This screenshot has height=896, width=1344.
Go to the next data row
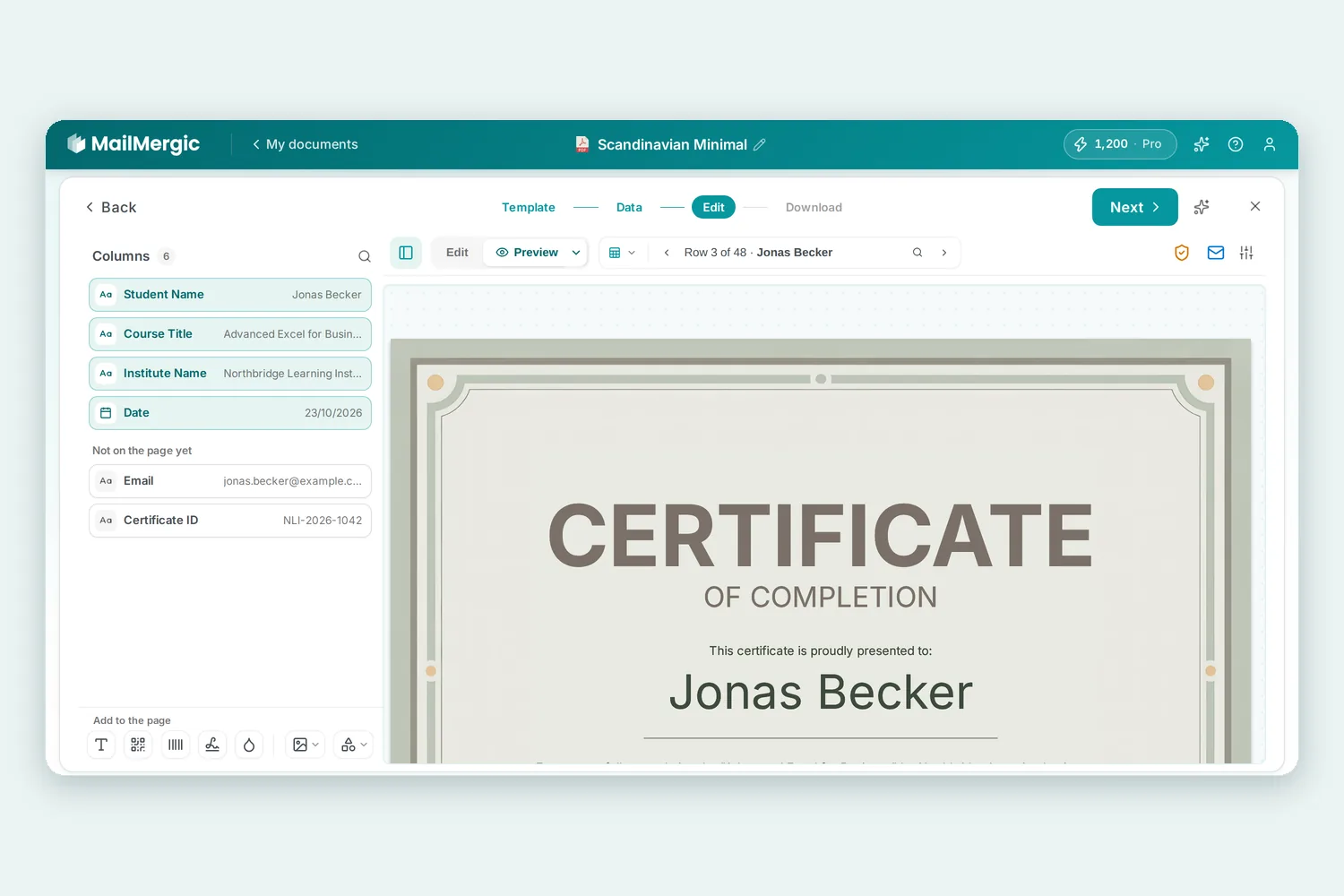coord(944,253)
